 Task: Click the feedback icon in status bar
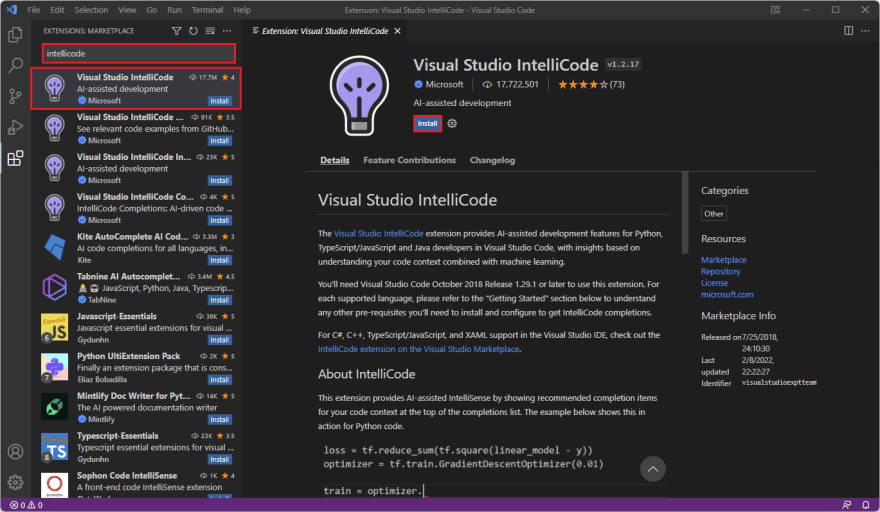[847, 505]
